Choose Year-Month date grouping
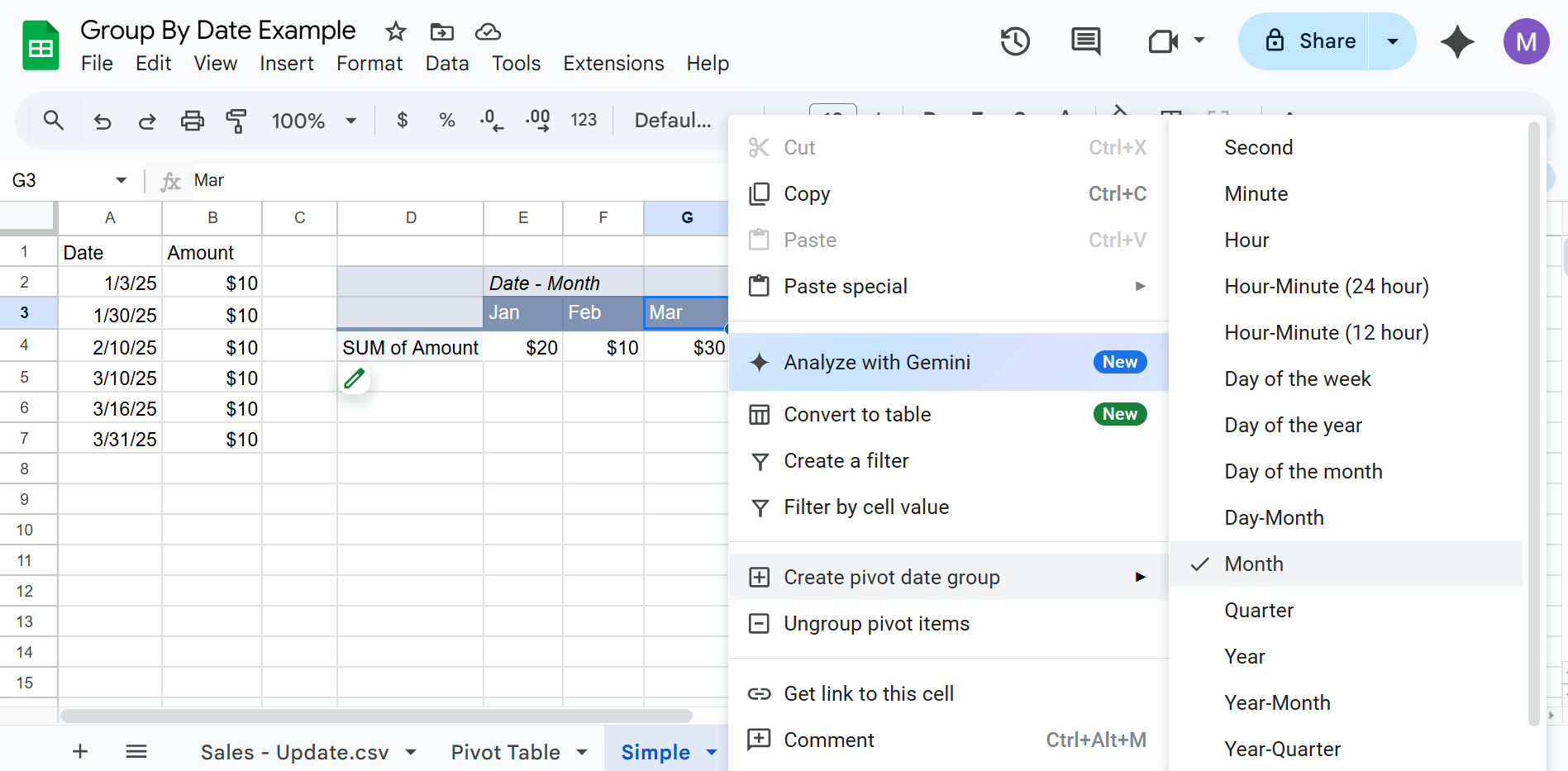1568x771 pixels. click(x=1277, y=702)
